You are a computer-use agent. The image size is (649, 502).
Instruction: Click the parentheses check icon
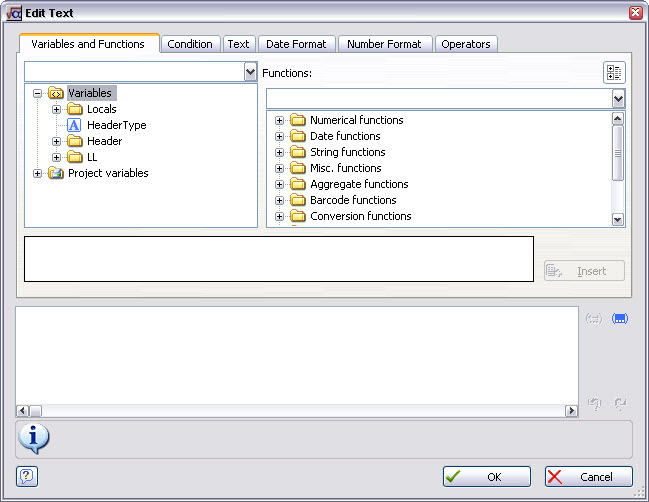point(594,318)
